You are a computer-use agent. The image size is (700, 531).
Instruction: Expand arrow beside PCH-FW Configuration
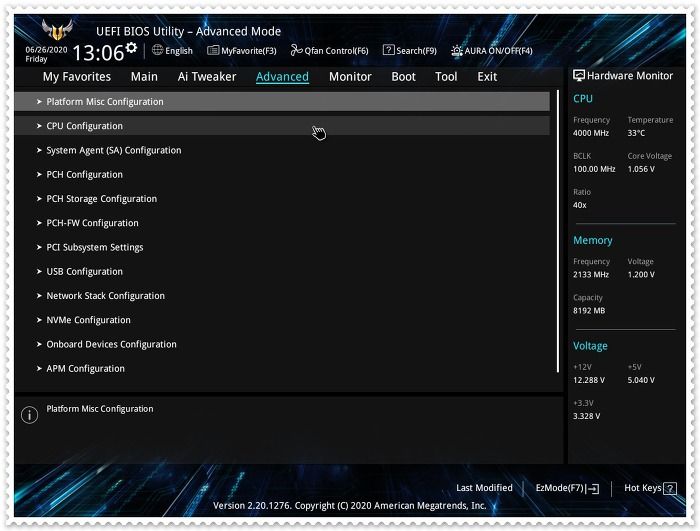click(x=39, y=223)
